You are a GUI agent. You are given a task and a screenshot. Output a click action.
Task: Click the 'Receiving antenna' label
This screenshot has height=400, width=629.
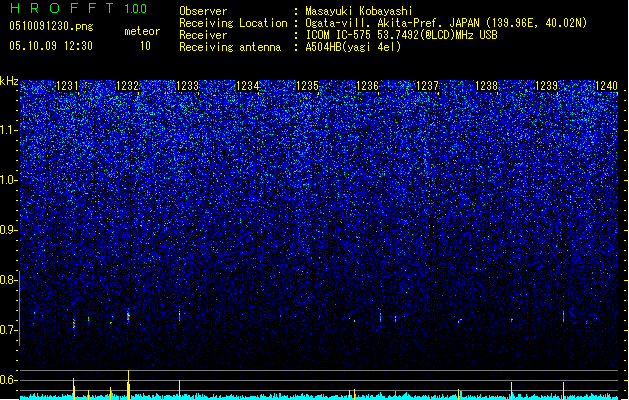click(x=230, y=47)
